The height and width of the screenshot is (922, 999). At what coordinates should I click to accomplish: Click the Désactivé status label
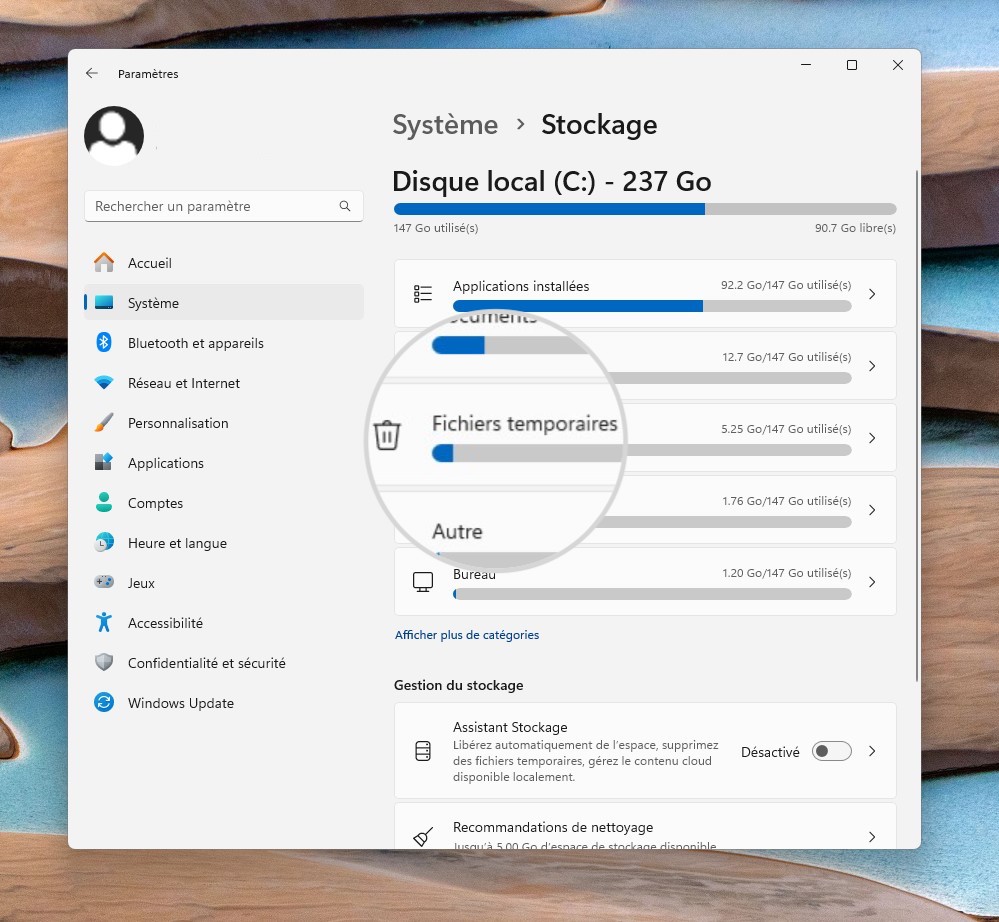pyautogui.click(x=770, y=752)
